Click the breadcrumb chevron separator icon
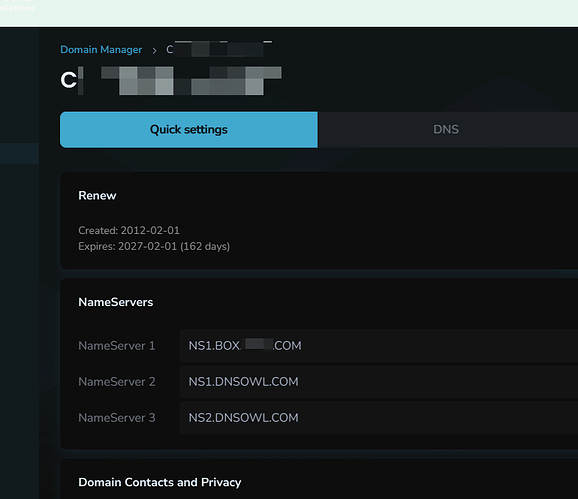The width and height of the screenshot is (578, 499). click(x=154, y=50)
